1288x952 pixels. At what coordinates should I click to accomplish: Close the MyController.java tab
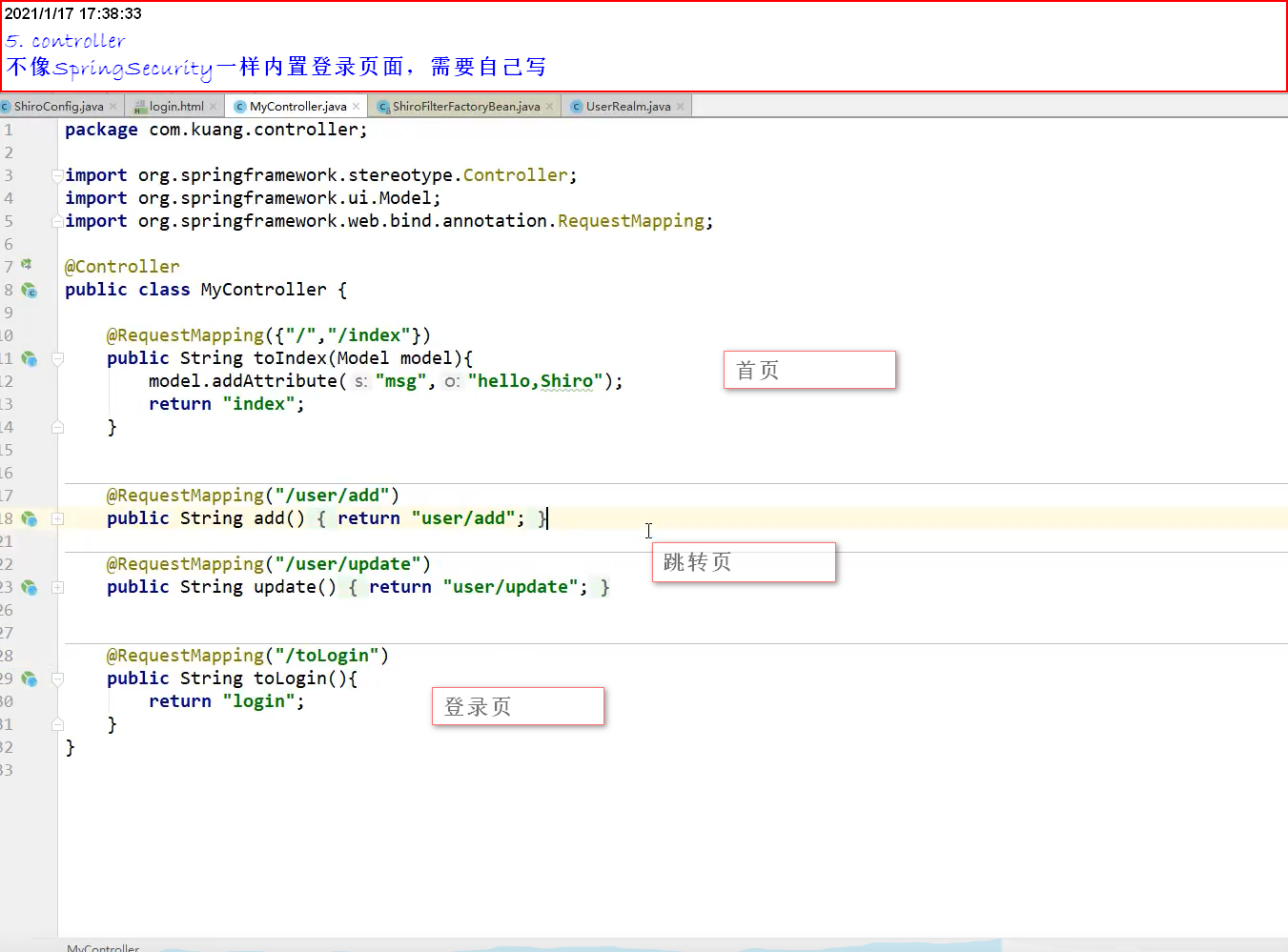pyautogui.click(x=357, y=107)
